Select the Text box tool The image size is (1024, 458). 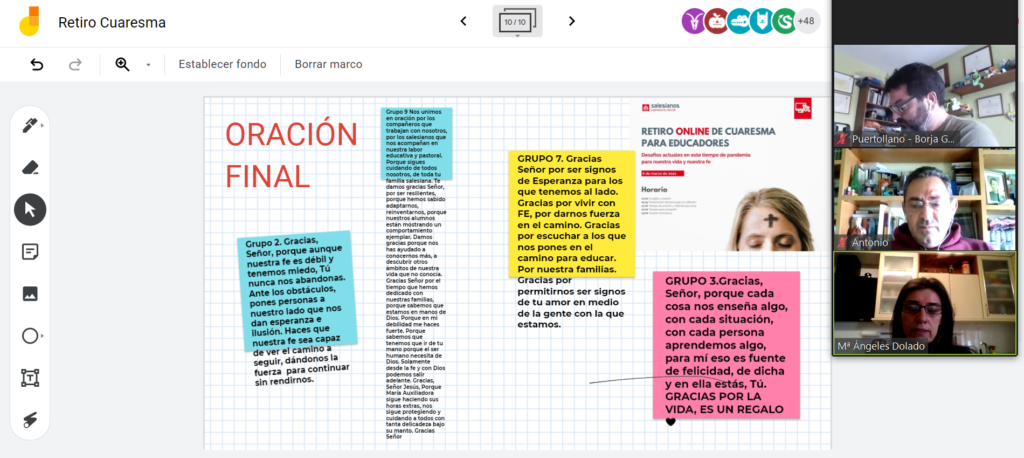click(x=30, y=378)
